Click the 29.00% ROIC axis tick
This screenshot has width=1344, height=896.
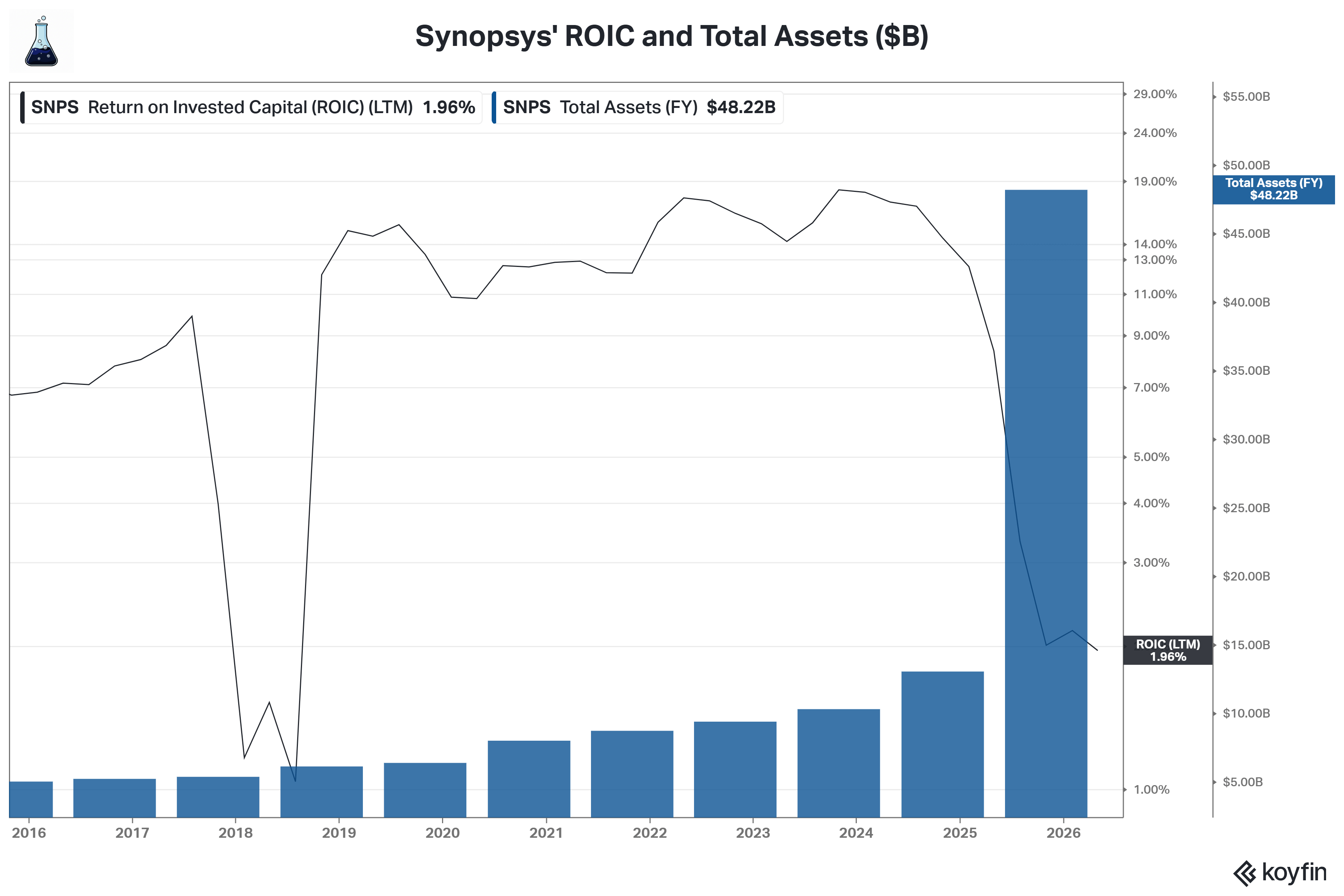pyautogui.click(x=1155, y=94)
